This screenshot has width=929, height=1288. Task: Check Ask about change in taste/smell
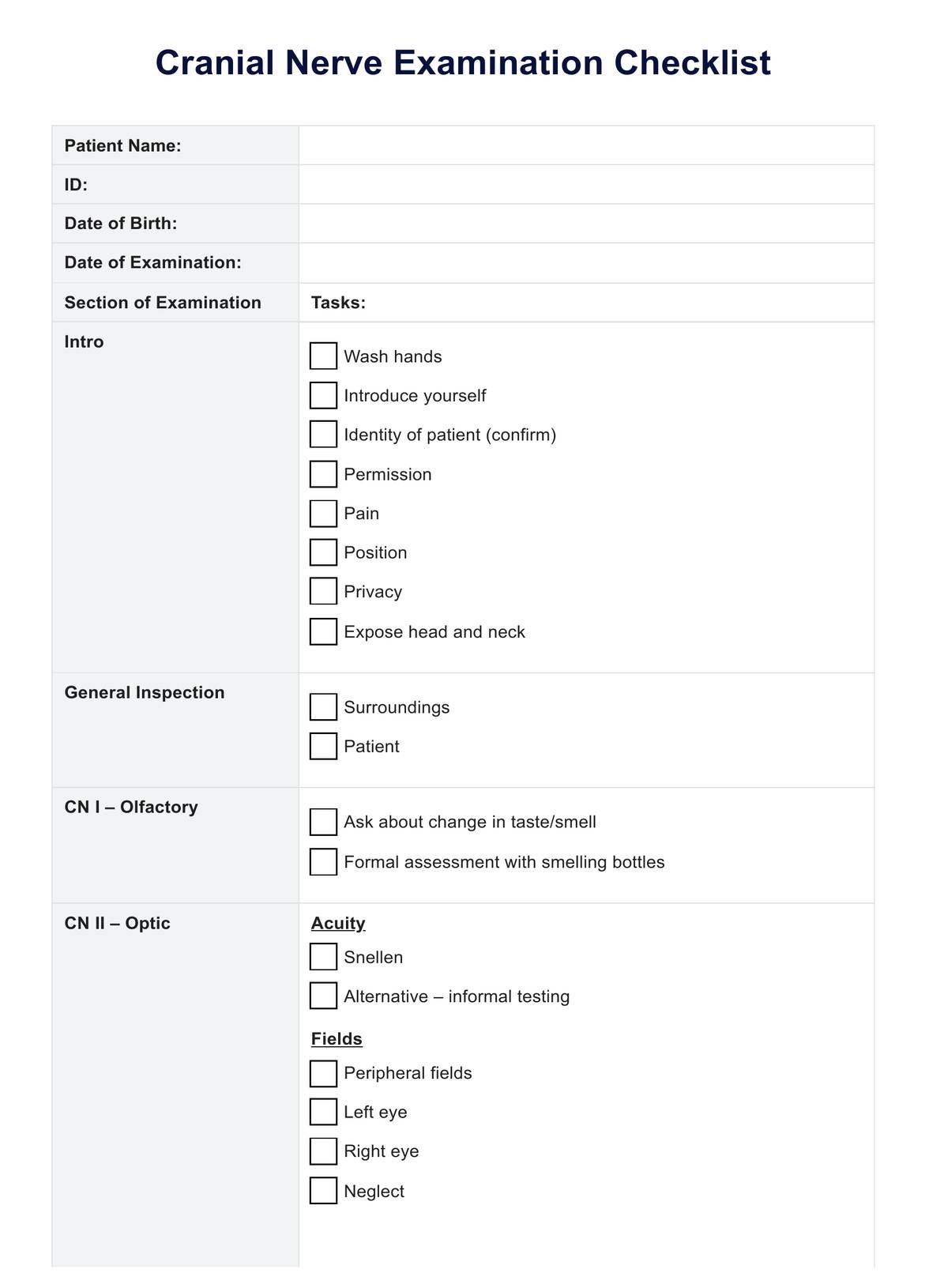(323, 822)
